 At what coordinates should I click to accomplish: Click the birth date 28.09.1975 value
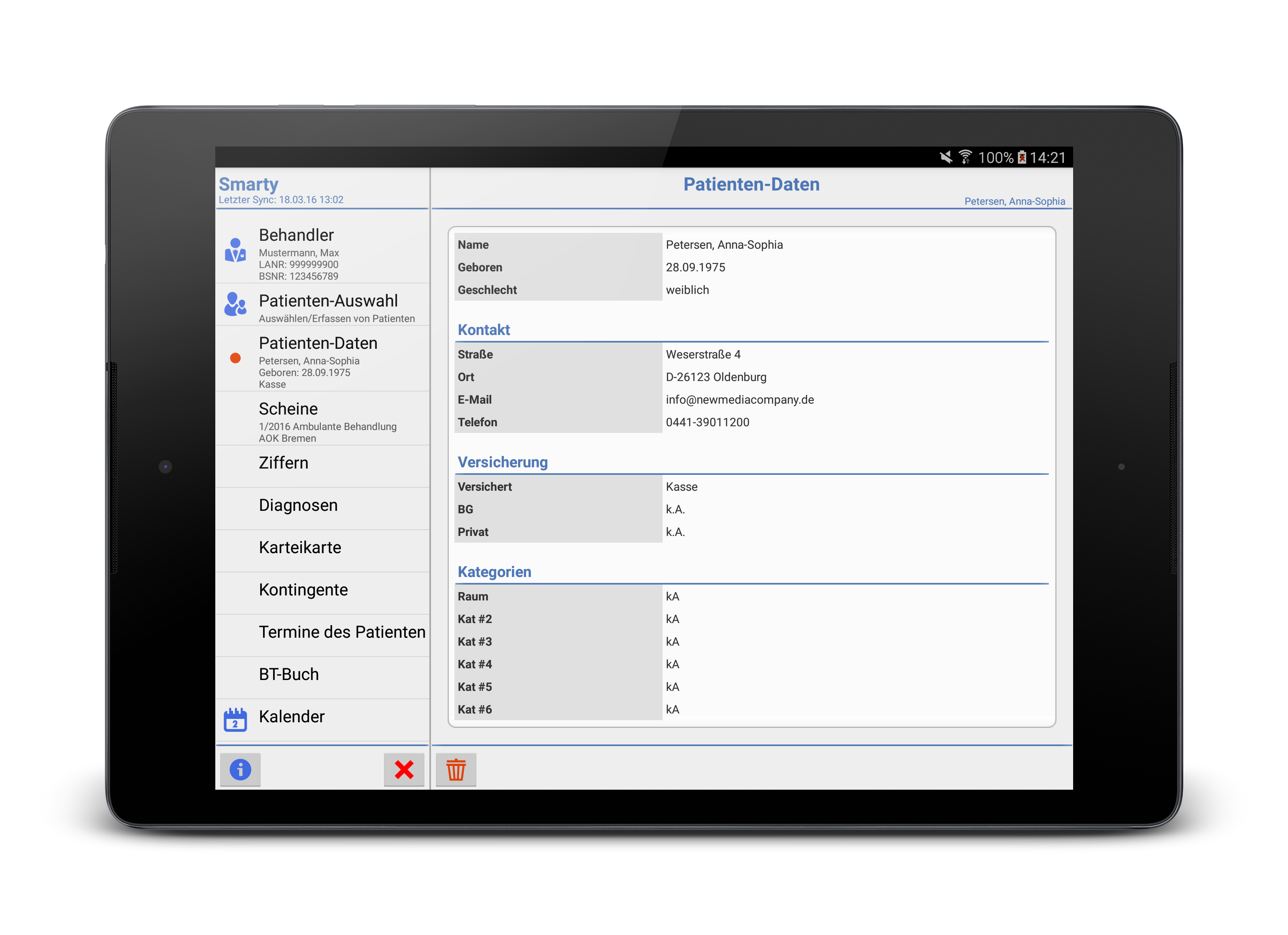click(695, 268)
